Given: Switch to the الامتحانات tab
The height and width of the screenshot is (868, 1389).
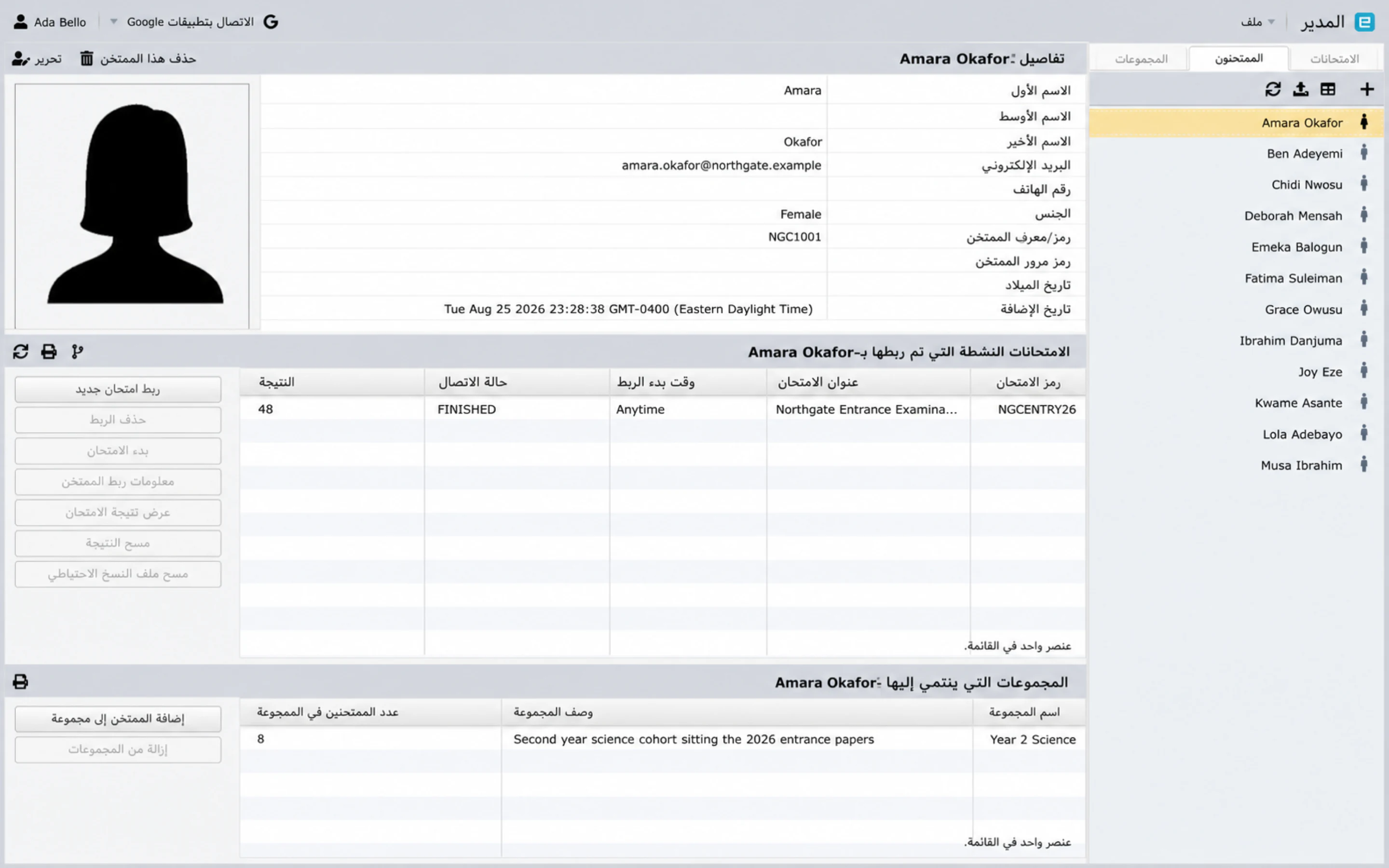Looking at the screenshot, I should (x=1335, y=58).
